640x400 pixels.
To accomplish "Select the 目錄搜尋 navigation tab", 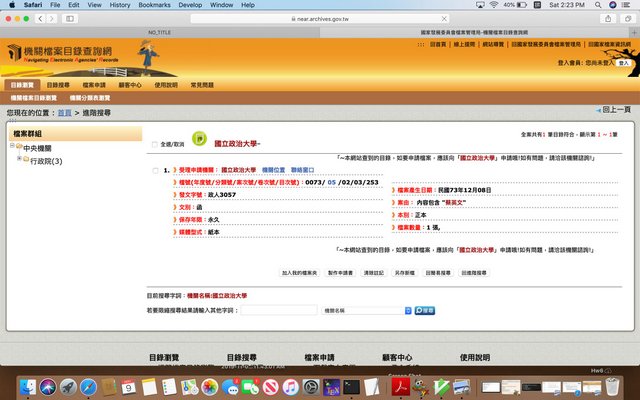I will coord(58,85).
